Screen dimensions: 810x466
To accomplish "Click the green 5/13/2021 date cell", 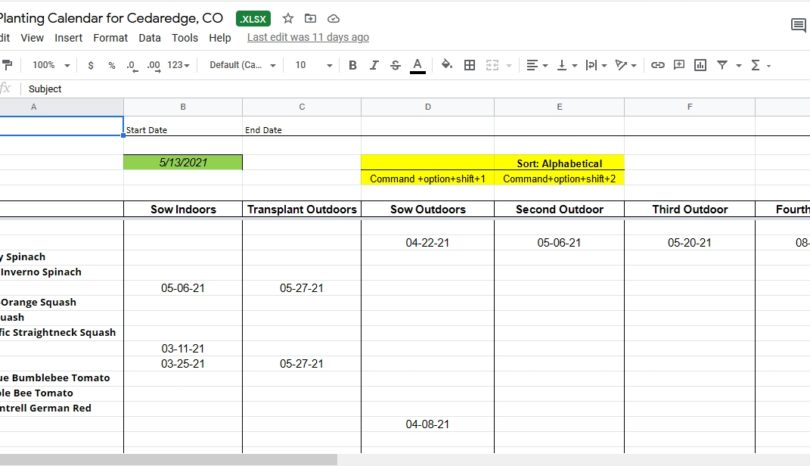I will [182, 162].
